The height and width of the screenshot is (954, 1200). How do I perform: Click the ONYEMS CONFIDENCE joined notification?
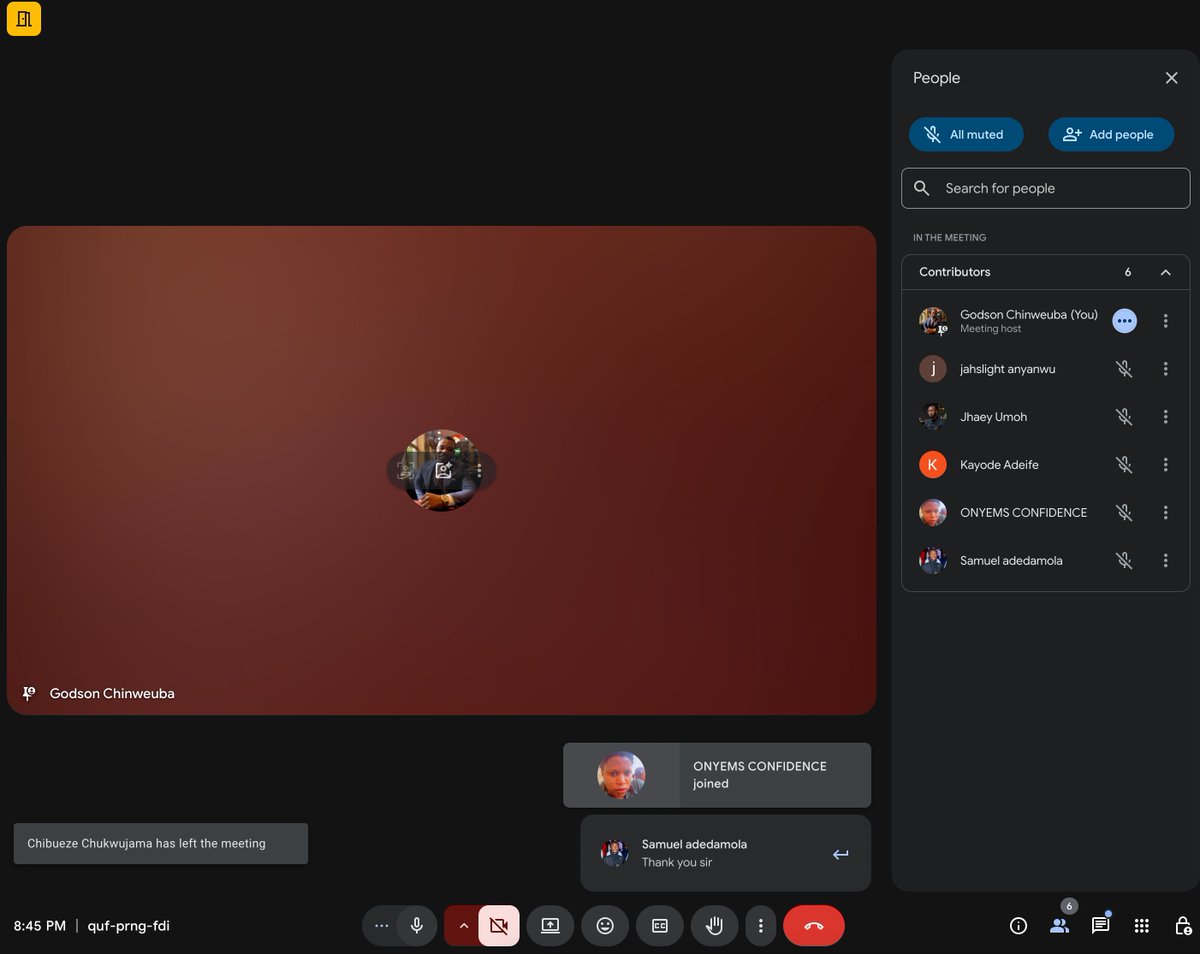pos(717,775)
